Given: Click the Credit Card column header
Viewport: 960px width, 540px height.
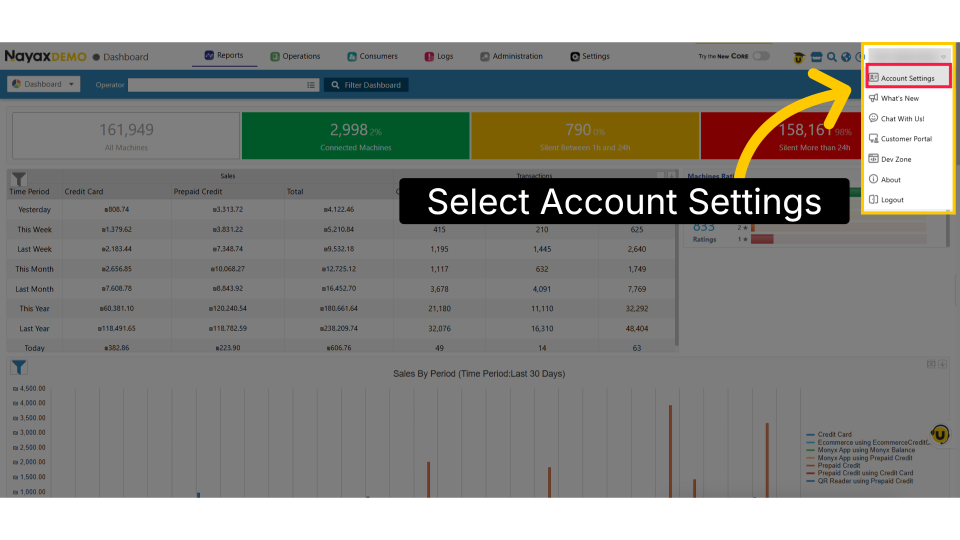Looking at the screenshot, I should point(84,192).
